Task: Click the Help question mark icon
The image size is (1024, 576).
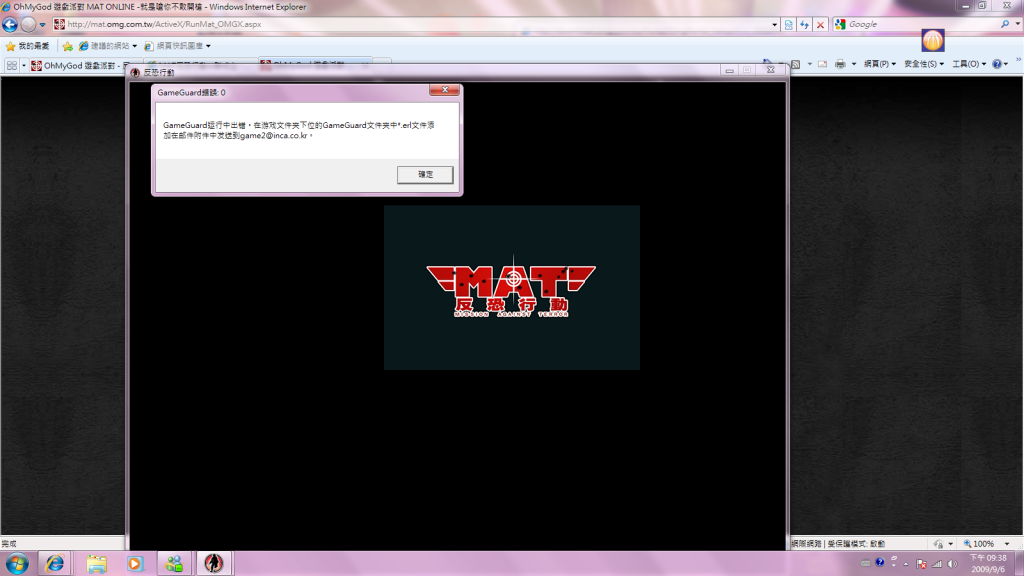Action: 999,64
